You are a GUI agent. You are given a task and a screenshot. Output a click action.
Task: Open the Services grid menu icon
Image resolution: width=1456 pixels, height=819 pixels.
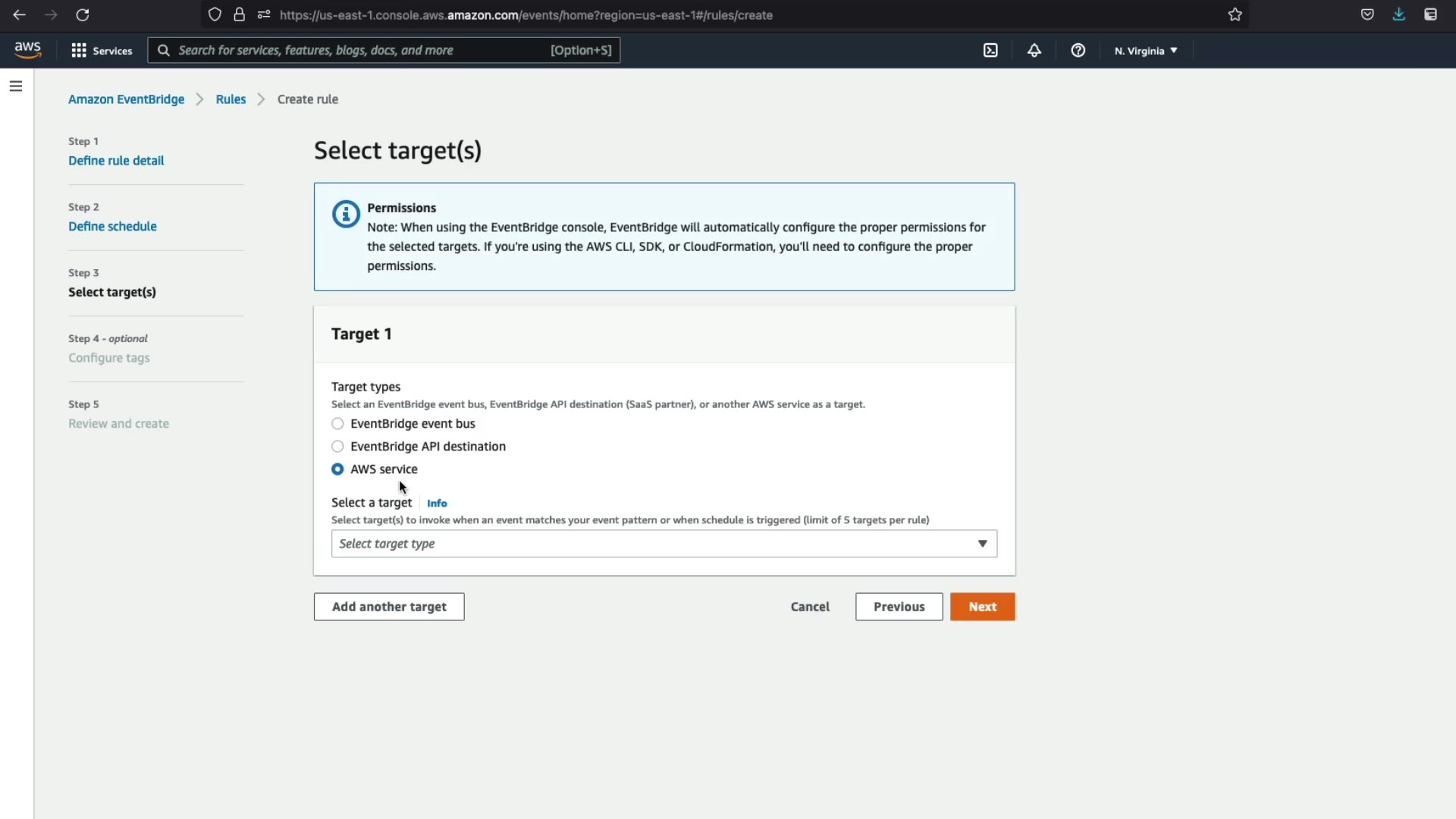pos(79,50)
